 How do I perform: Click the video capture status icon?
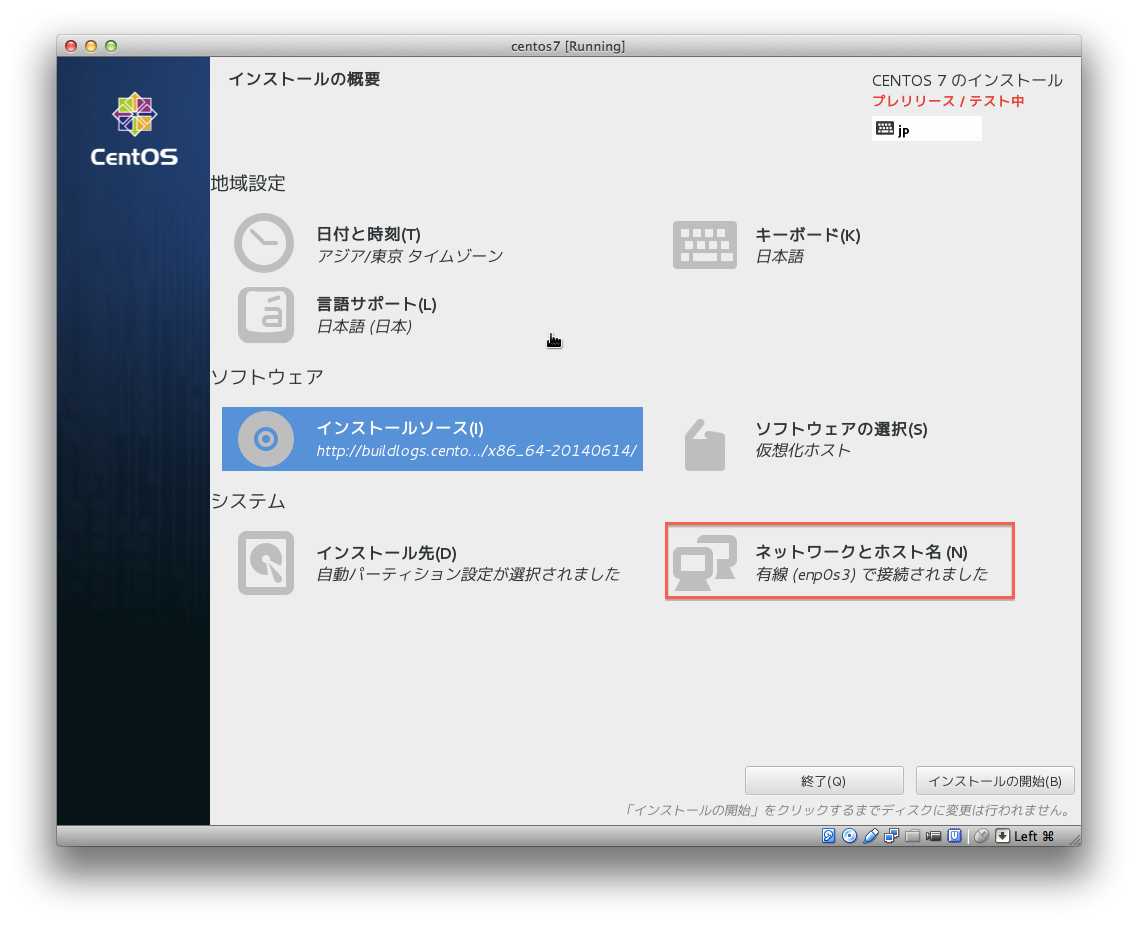(933, 836)
